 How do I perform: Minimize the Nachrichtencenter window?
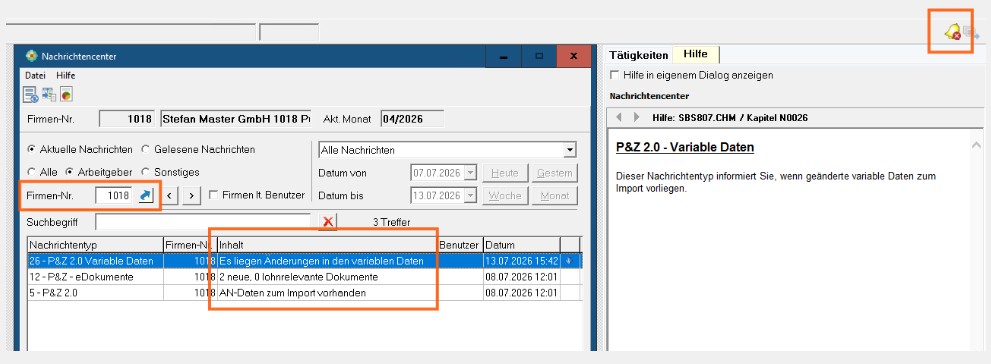coord(503,56)
